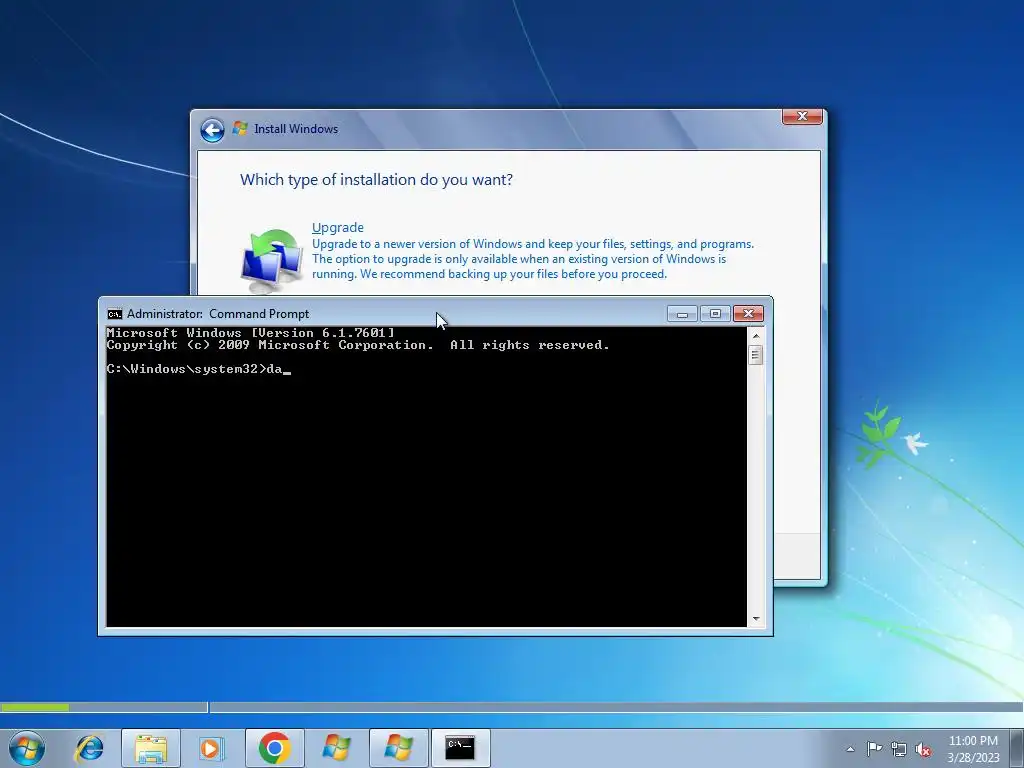Open the Upgrade installation option link
Viewport: 1024px width, 768px height.
(x=338, y=227)
